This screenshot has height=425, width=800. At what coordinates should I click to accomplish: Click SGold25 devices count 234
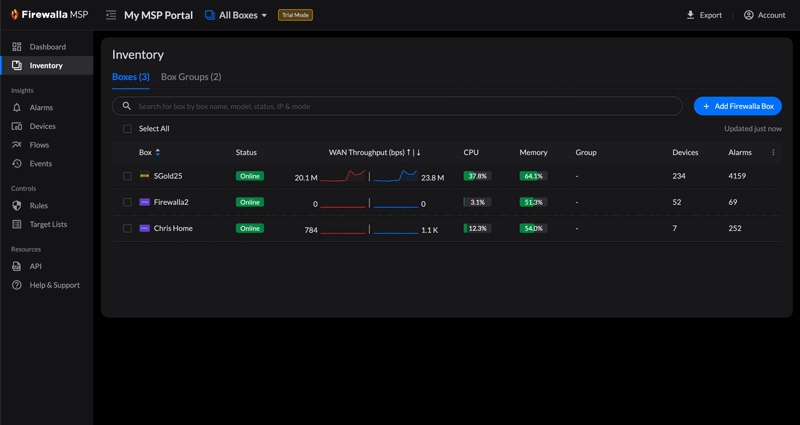point(679,176)
